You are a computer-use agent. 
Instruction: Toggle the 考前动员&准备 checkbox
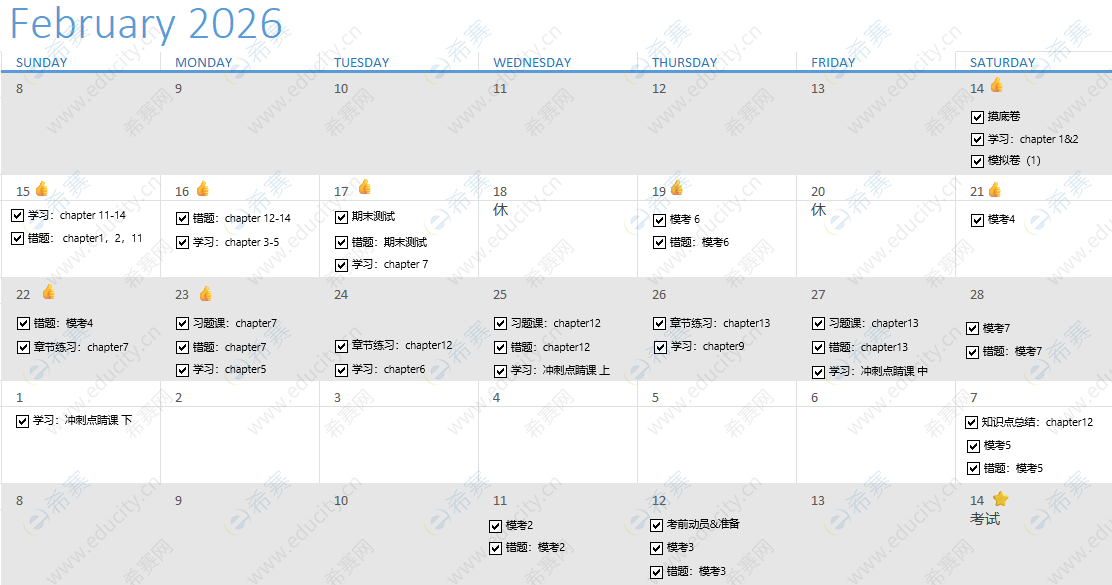point(657,525)
